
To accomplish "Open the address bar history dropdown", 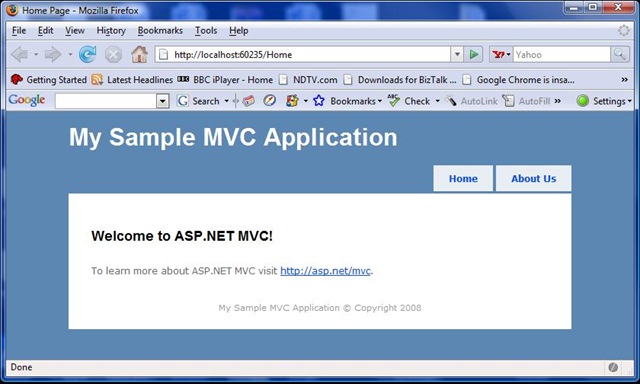I will coord(457,54).
